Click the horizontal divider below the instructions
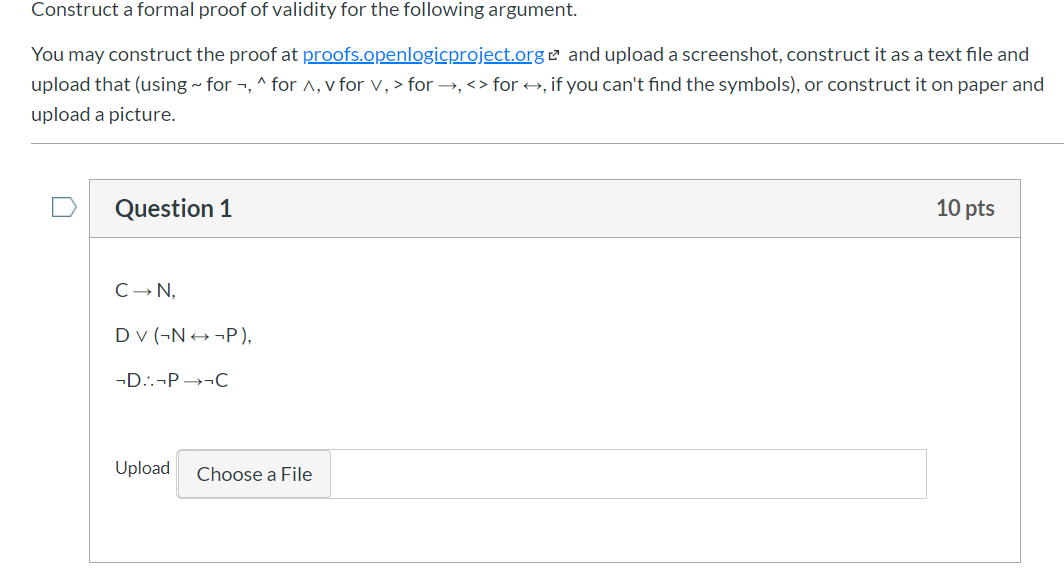 point(547,143)
